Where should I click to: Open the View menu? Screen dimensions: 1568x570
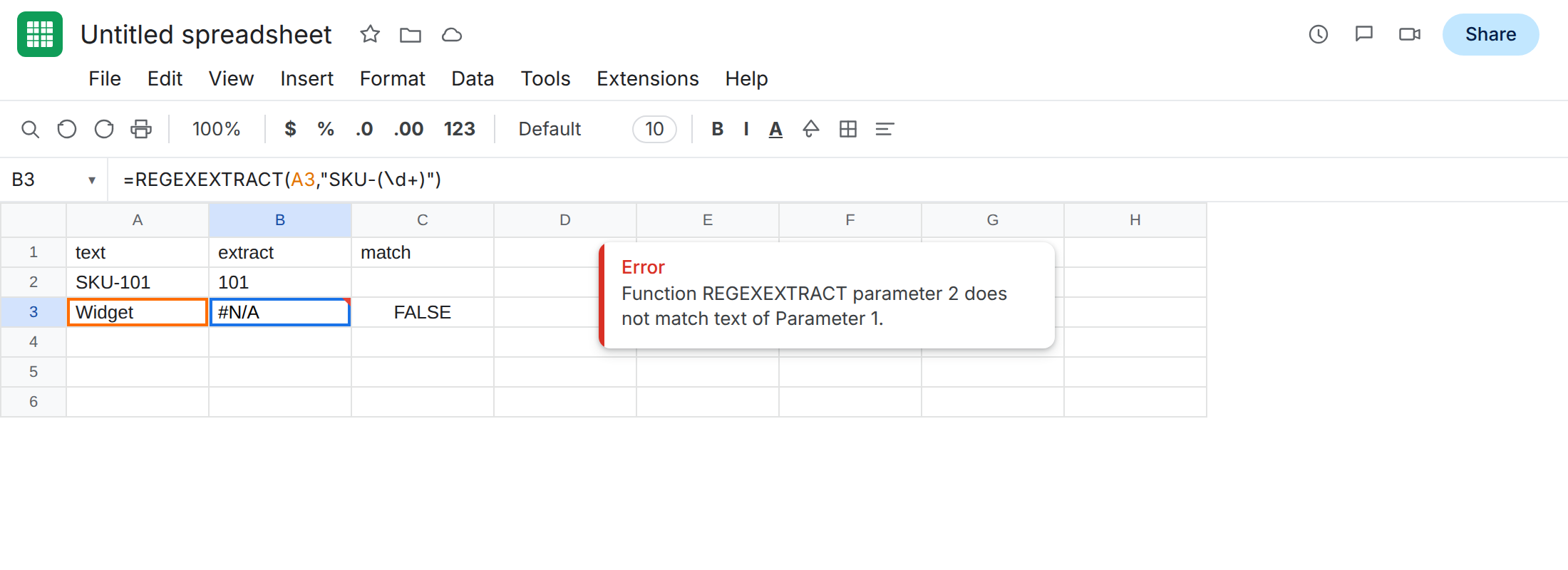(231, 78)
